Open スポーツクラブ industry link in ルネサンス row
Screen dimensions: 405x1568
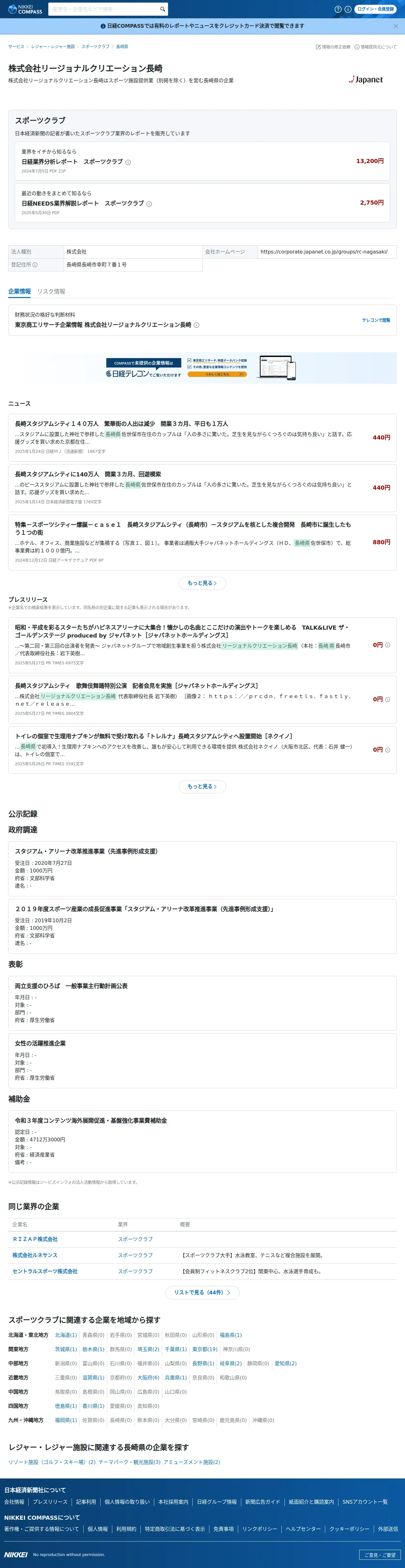pos(135,1255)
